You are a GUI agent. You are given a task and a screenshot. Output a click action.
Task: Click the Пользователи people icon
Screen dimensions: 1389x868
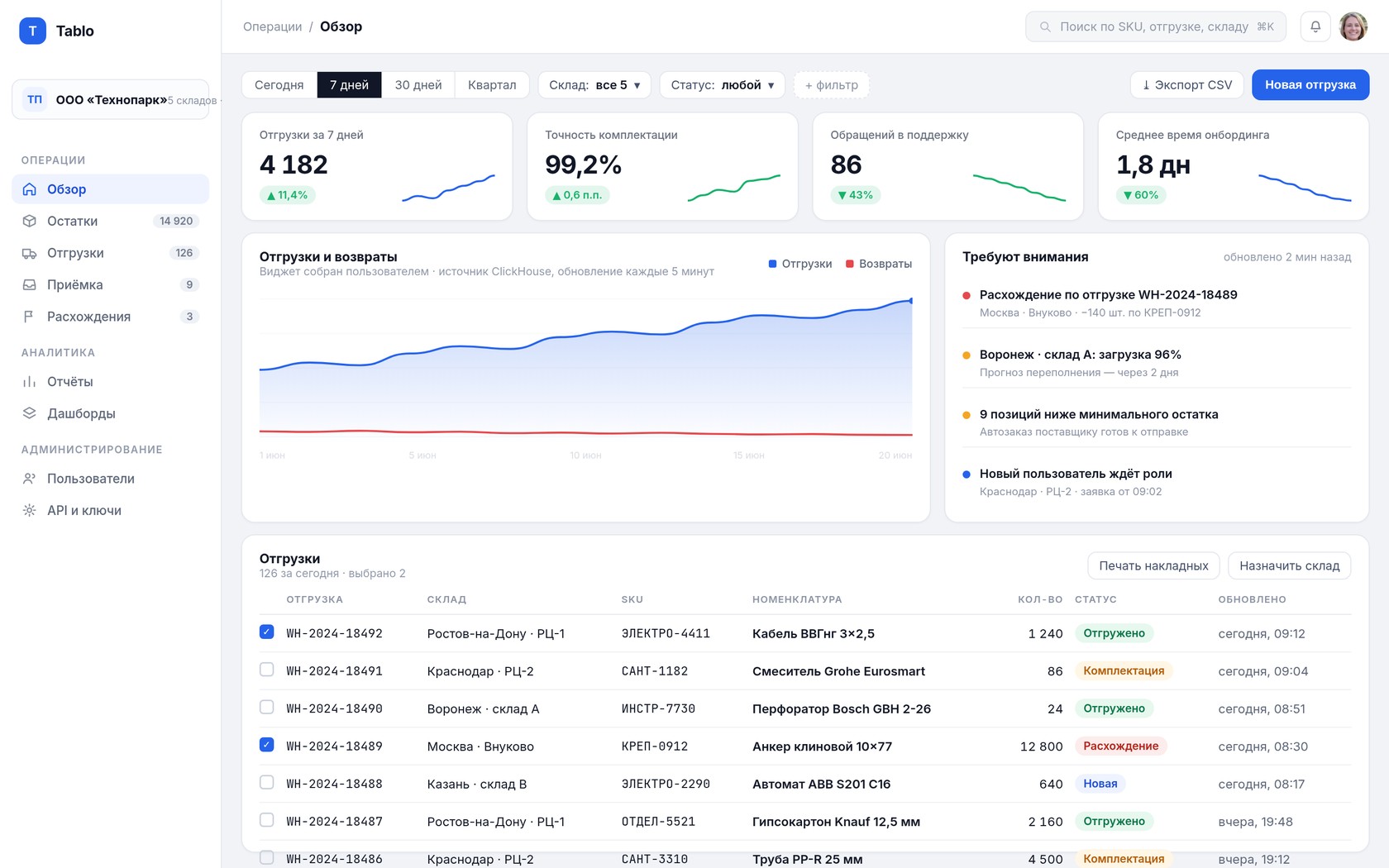pos(30,479)
